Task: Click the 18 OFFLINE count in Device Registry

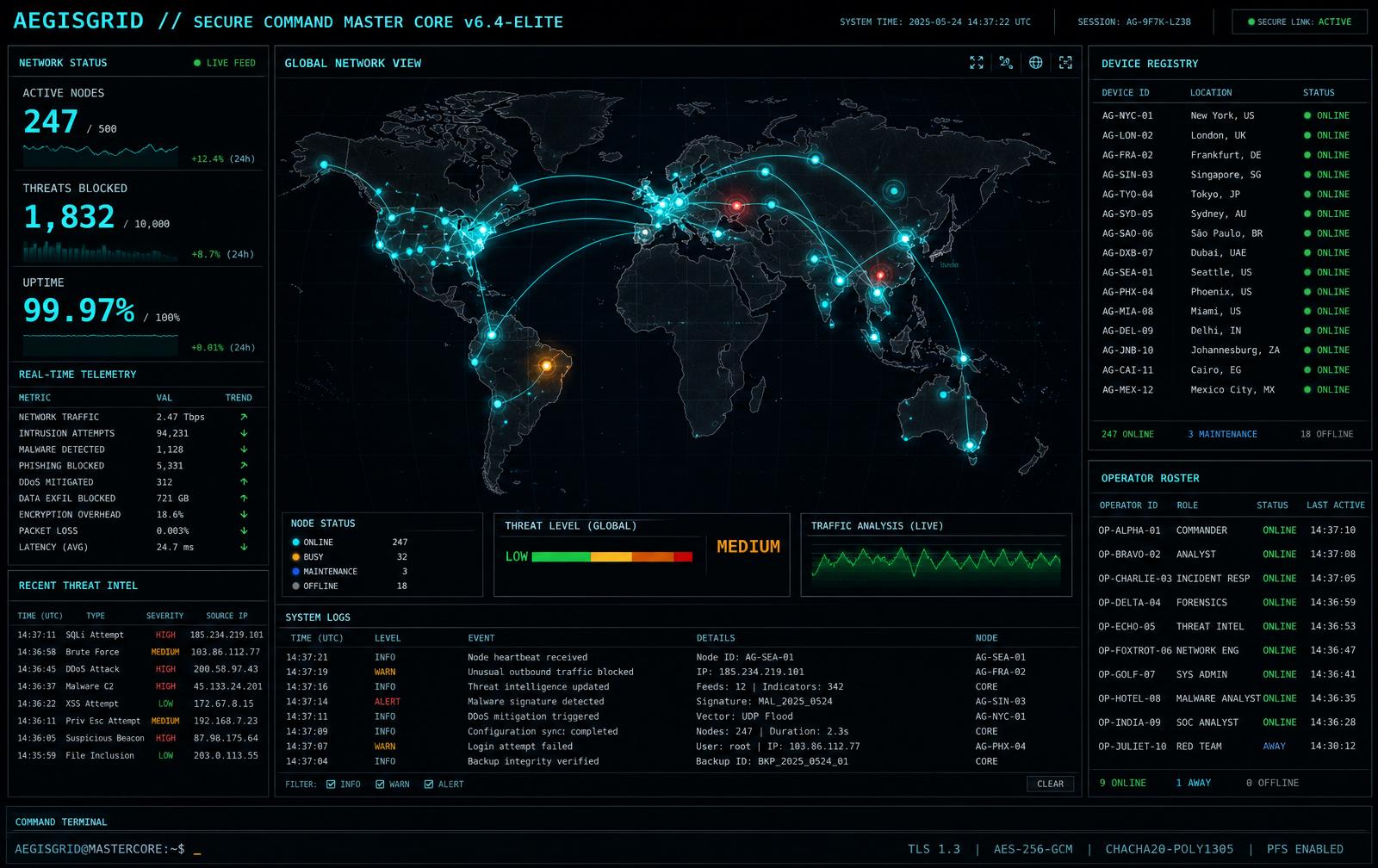Action: coord(1326,434)
